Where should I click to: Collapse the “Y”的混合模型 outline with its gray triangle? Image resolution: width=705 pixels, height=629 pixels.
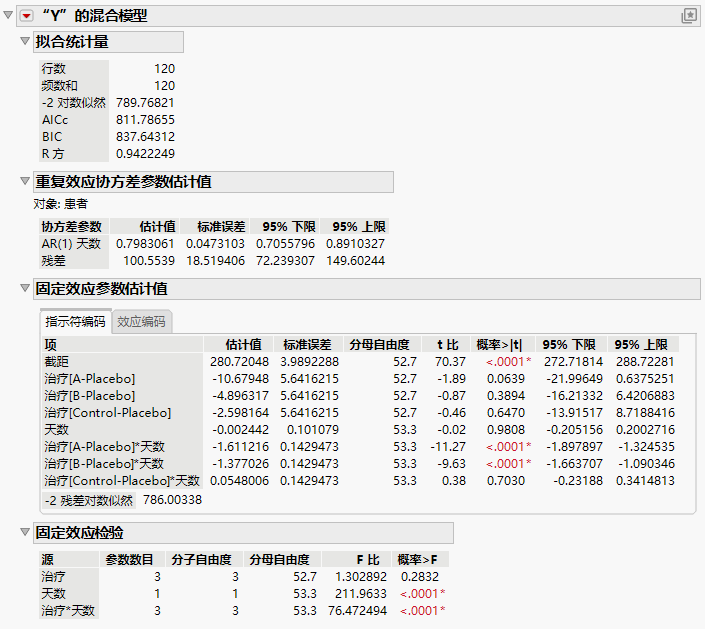[x=8, y=15]
